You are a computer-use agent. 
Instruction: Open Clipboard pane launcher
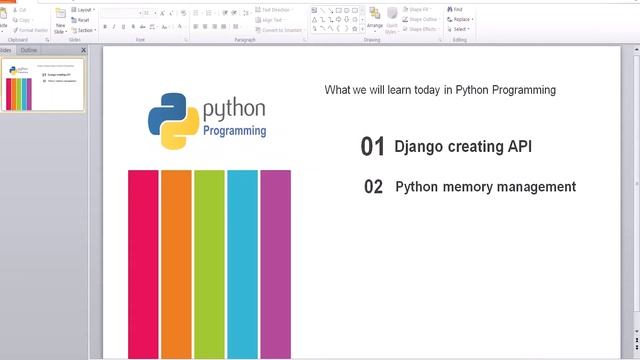(47, 40)
